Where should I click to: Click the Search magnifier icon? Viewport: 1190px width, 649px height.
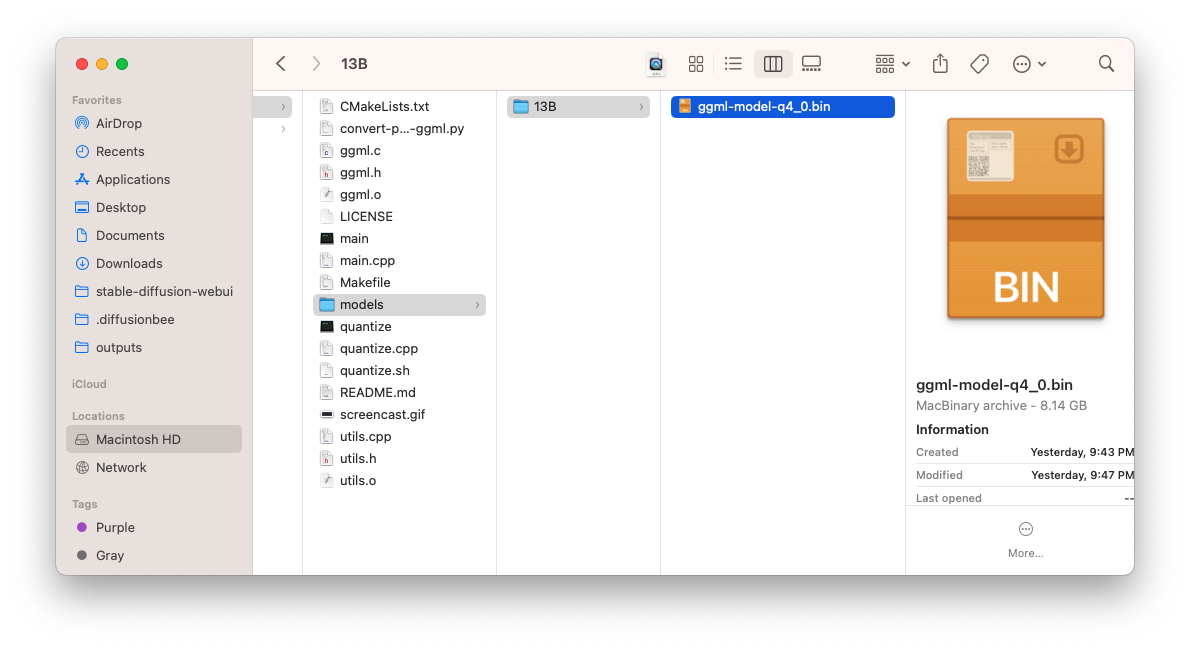tap(1106, 64)
